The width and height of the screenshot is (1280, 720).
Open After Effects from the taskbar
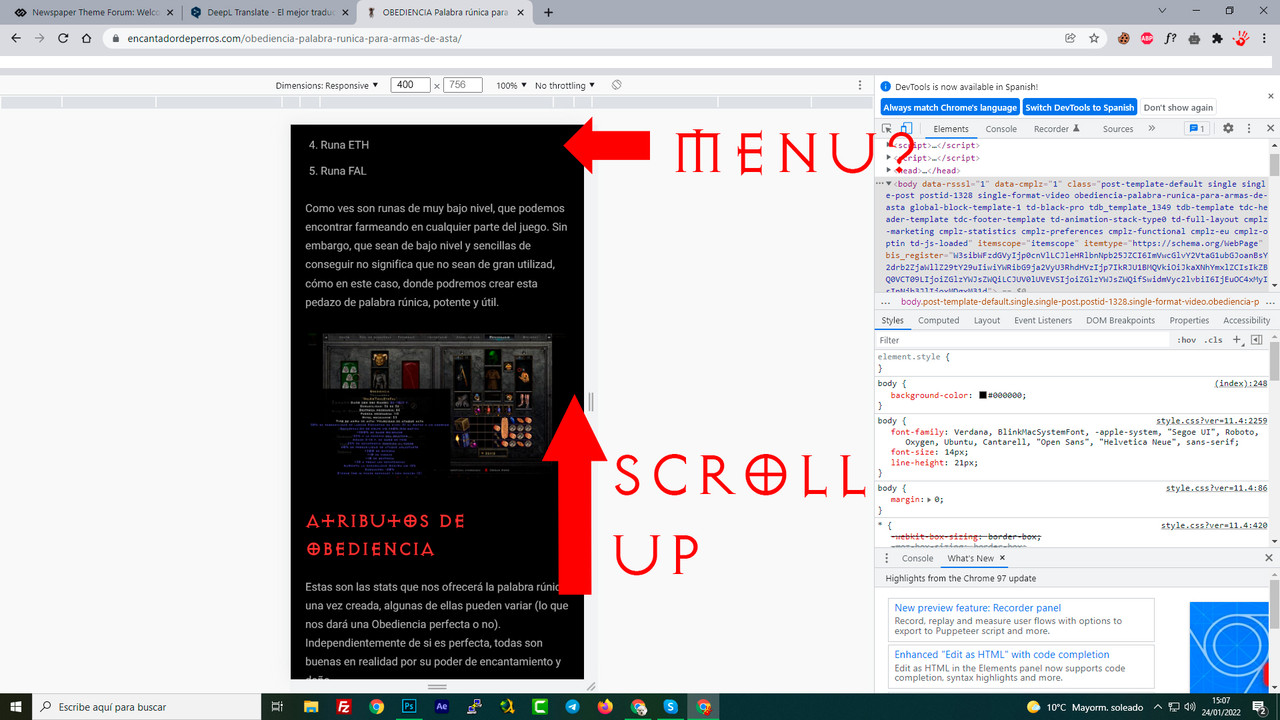[441, 706]
